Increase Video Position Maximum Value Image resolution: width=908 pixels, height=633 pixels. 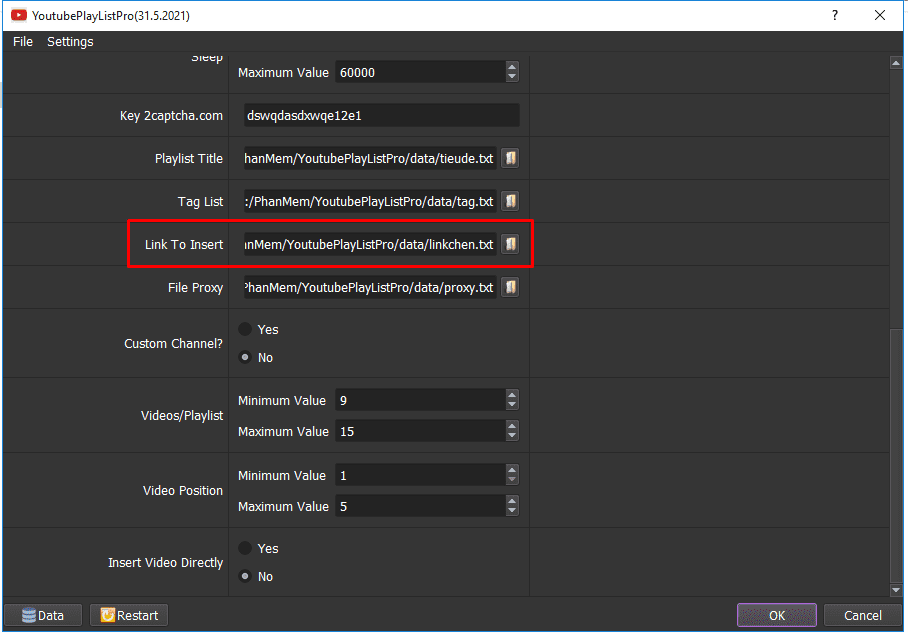pyautogui.click(x=511, y=502)
